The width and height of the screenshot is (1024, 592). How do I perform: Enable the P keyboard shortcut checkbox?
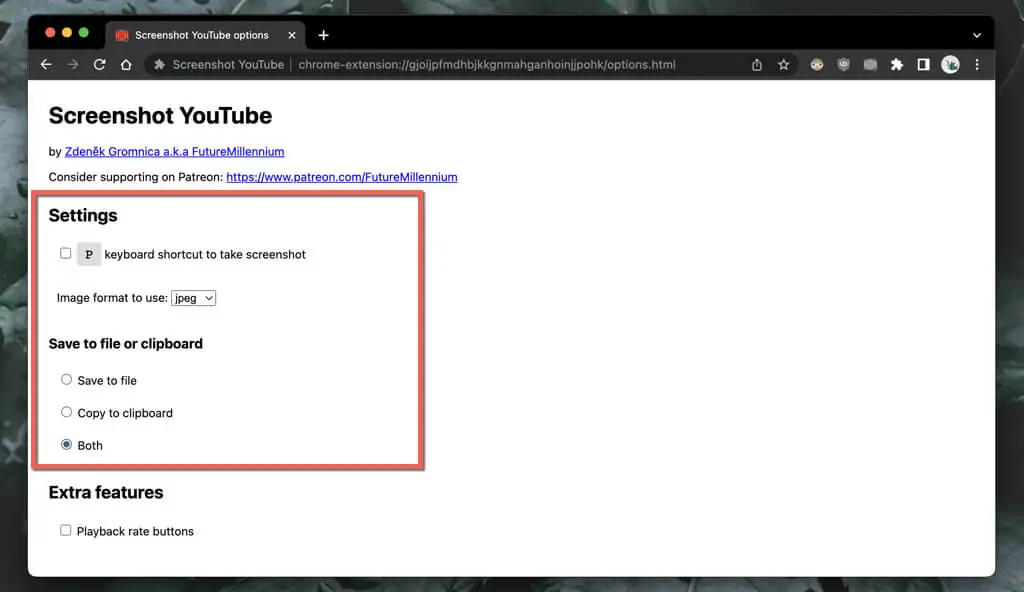66,254
